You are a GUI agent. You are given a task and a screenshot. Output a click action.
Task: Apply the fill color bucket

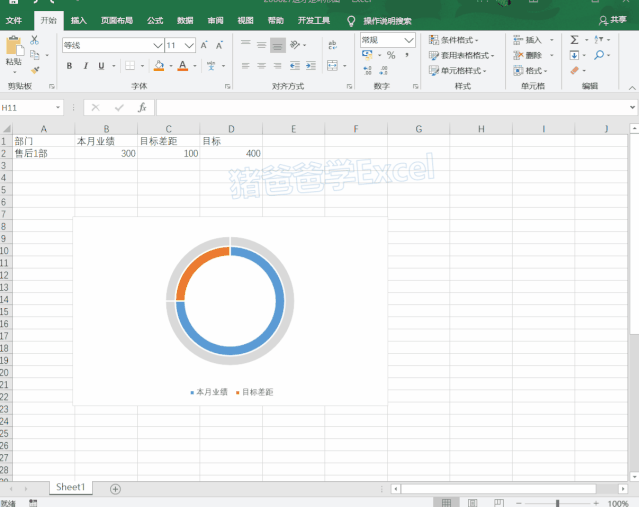pos(159,66)
